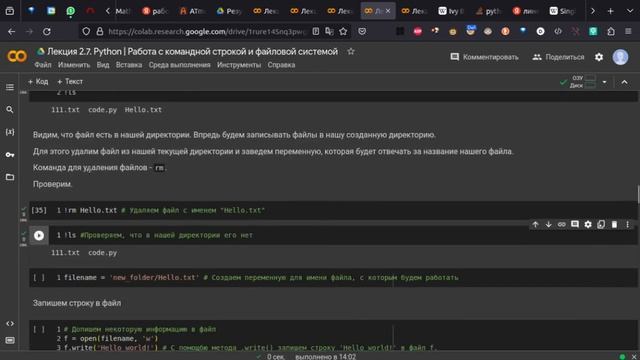Open browser extensions puzzle icon
The height and width of the screenshot is (360, 640).
pyautogui.click(x=611, y=31)
